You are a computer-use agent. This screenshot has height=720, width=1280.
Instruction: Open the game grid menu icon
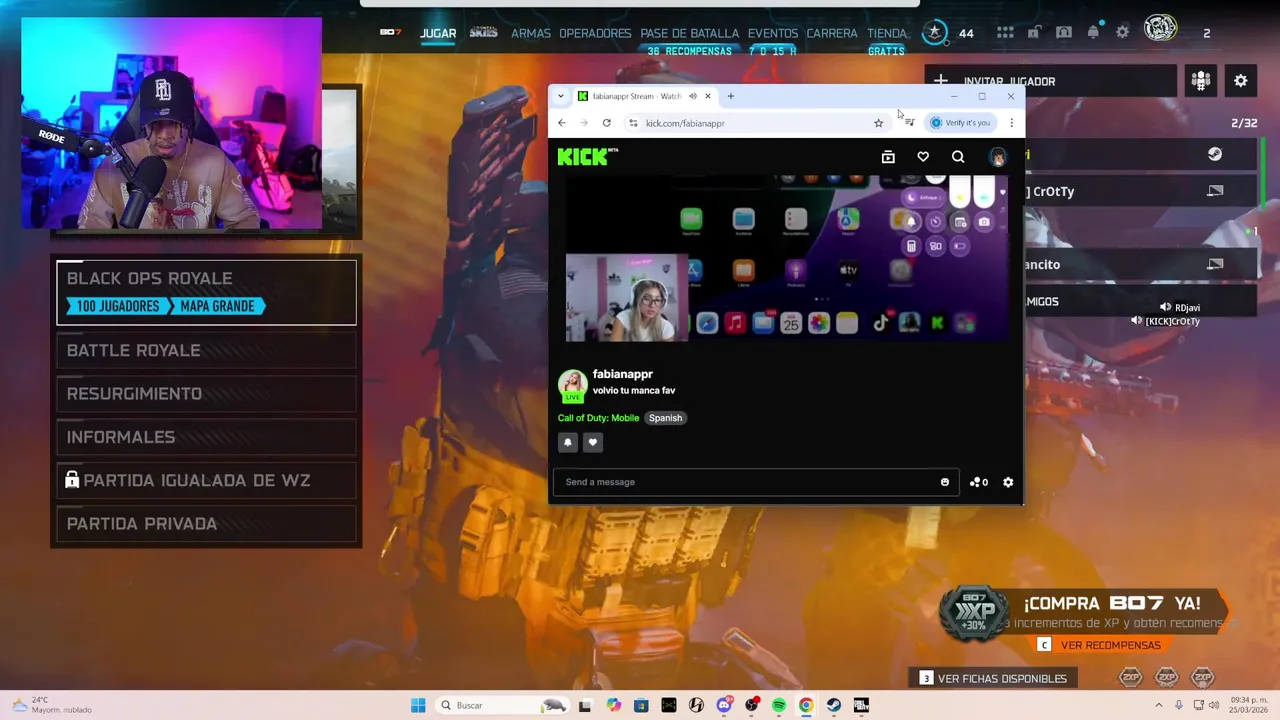click(x=1005, y=33)
